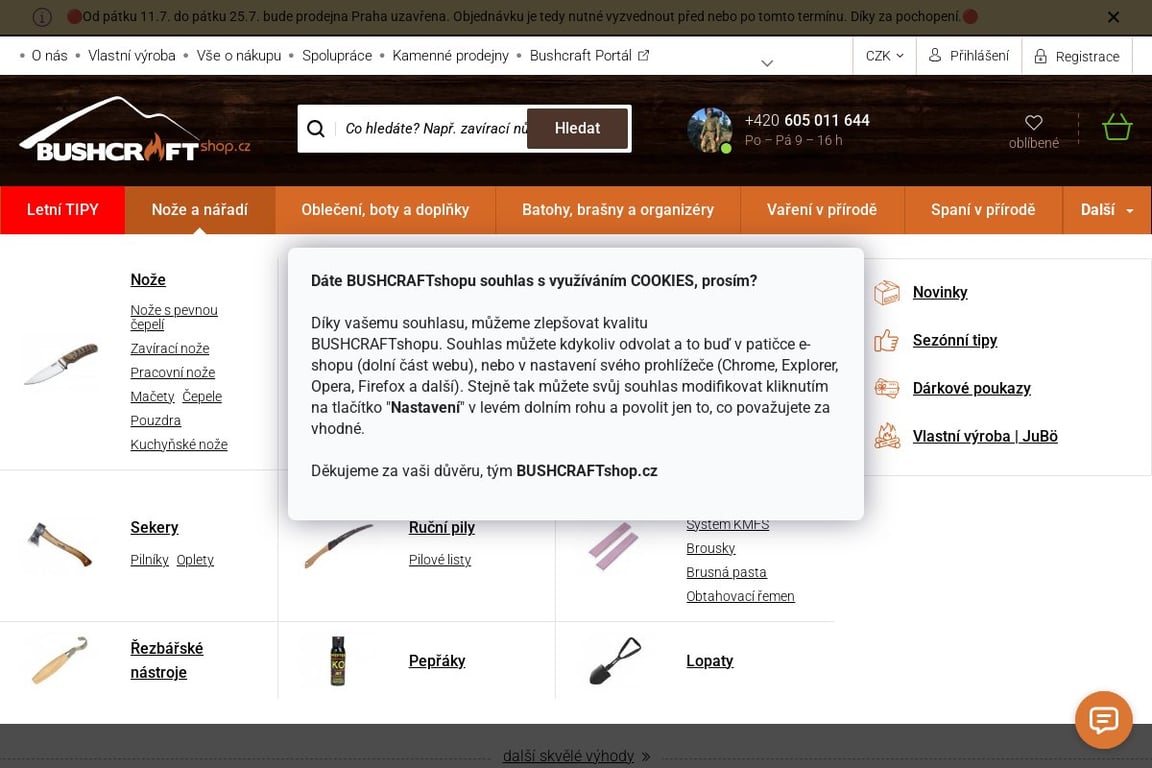The width and height of the screenshot is (1152, 768).
Task: Open the Pilníky link
Action: click(149, 560)
